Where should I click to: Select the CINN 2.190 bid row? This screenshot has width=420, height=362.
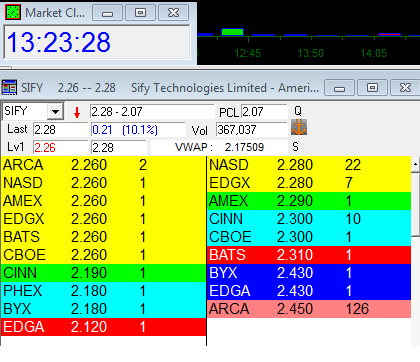click(x=103, y=273)
